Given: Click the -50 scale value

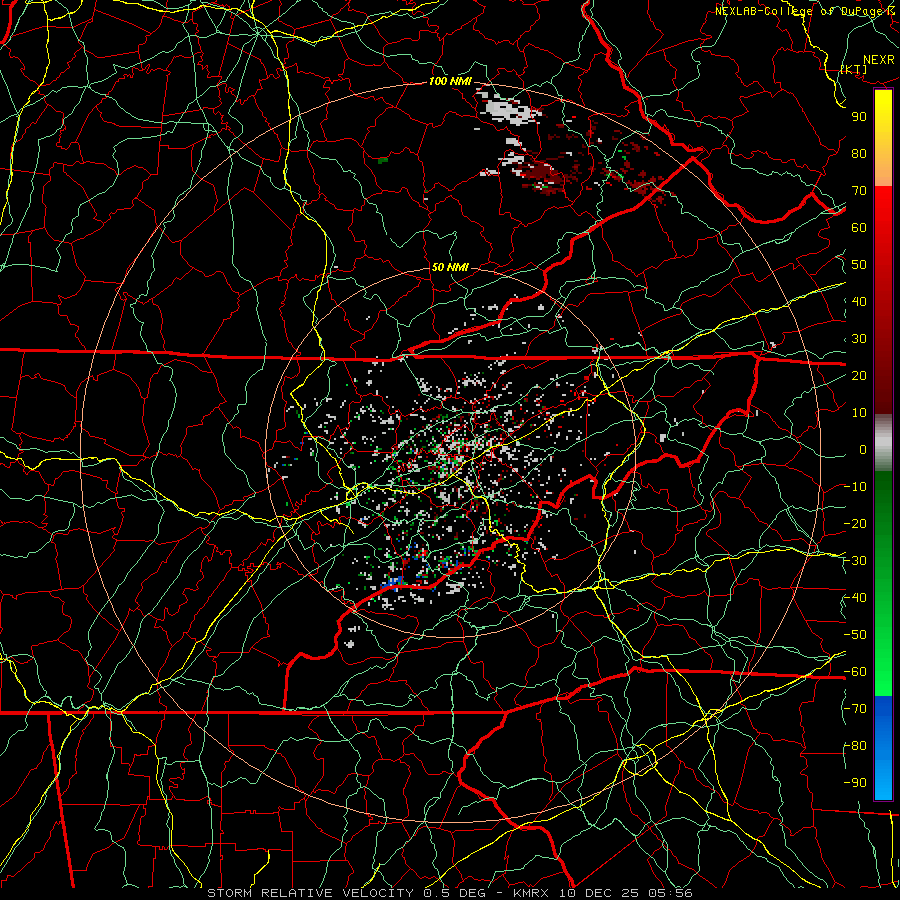Looking at the screenshot, I should tap(855, 635).
